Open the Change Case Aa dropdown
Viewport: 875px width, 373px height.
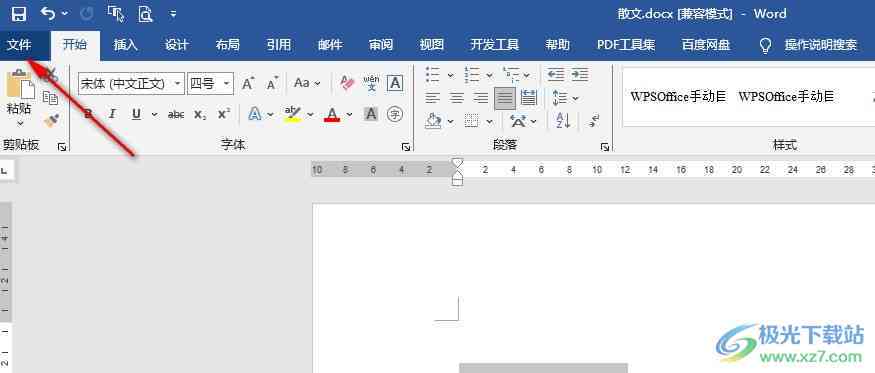[x=307, y=83]
